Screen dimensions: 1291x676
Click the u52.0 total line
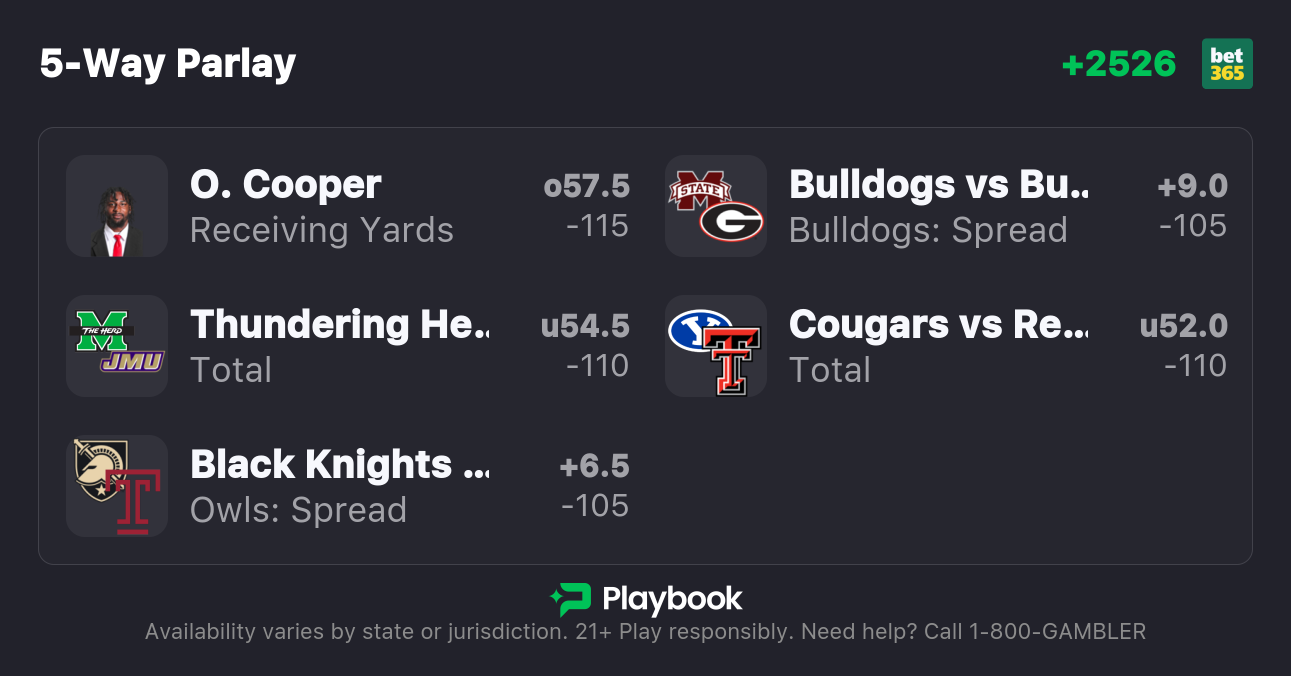point(1183,326)
